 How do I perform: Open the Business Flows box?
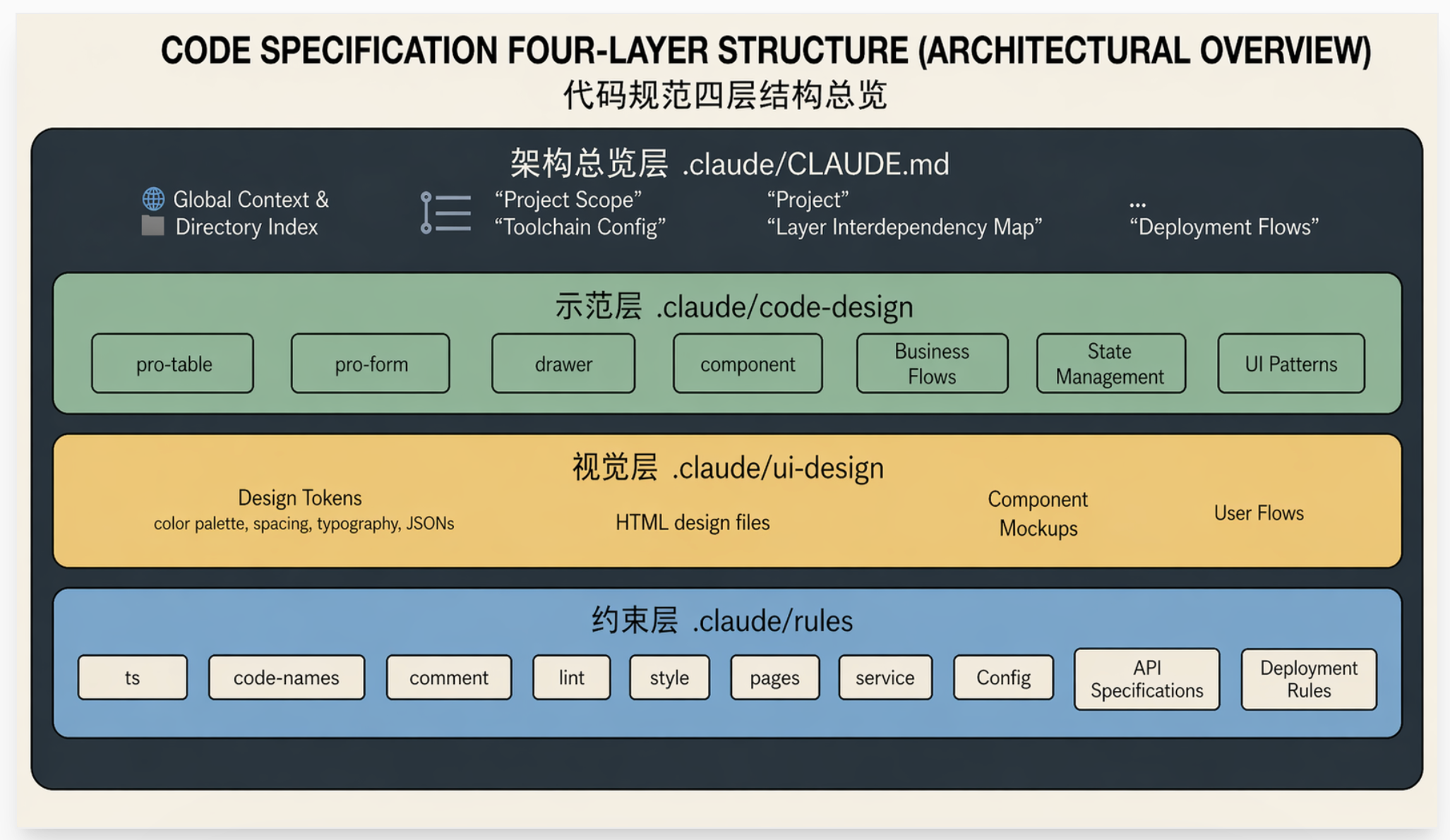click(932, 364)
